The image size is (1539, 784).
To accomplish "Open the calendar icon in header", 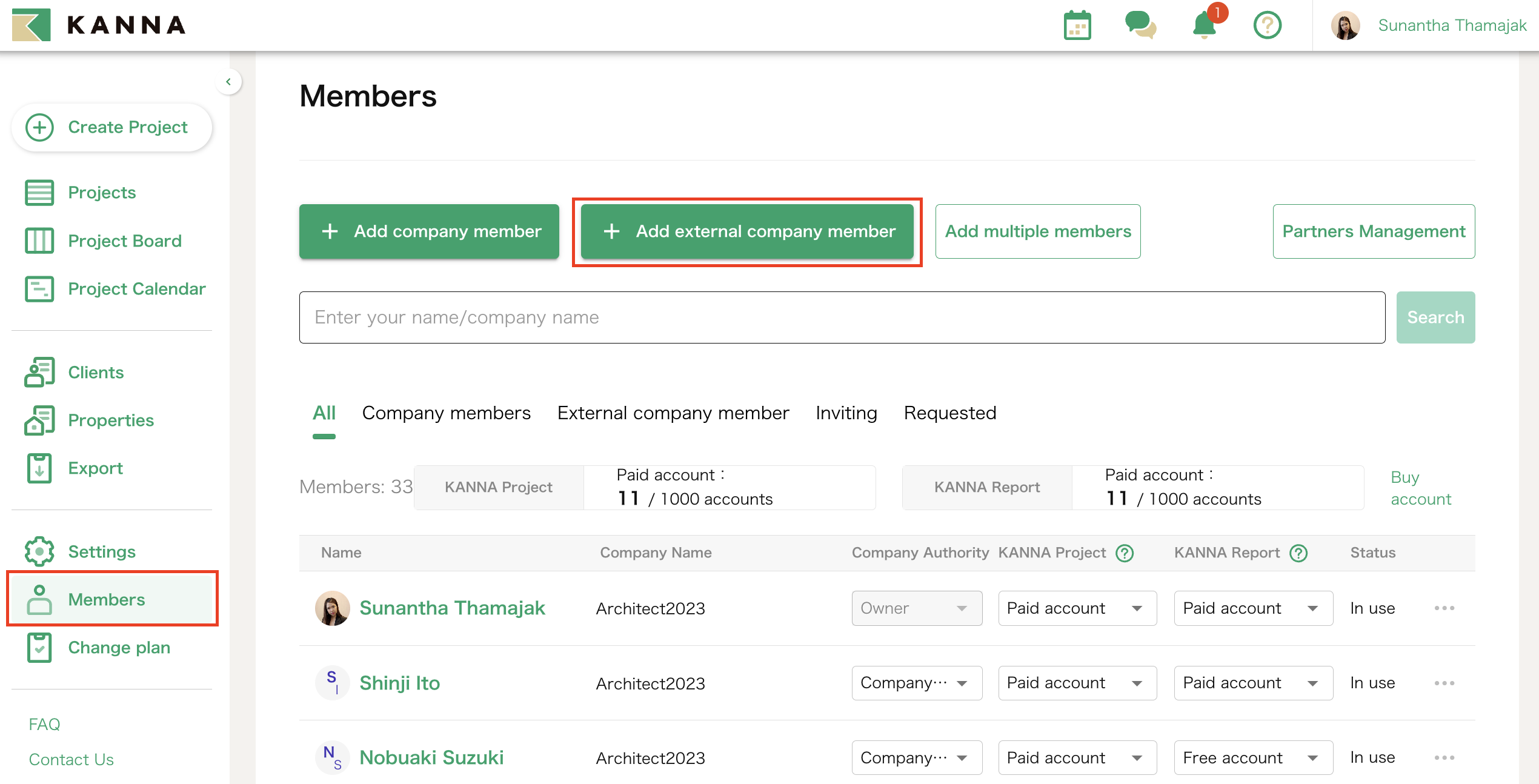I will tap(1077, 25).
